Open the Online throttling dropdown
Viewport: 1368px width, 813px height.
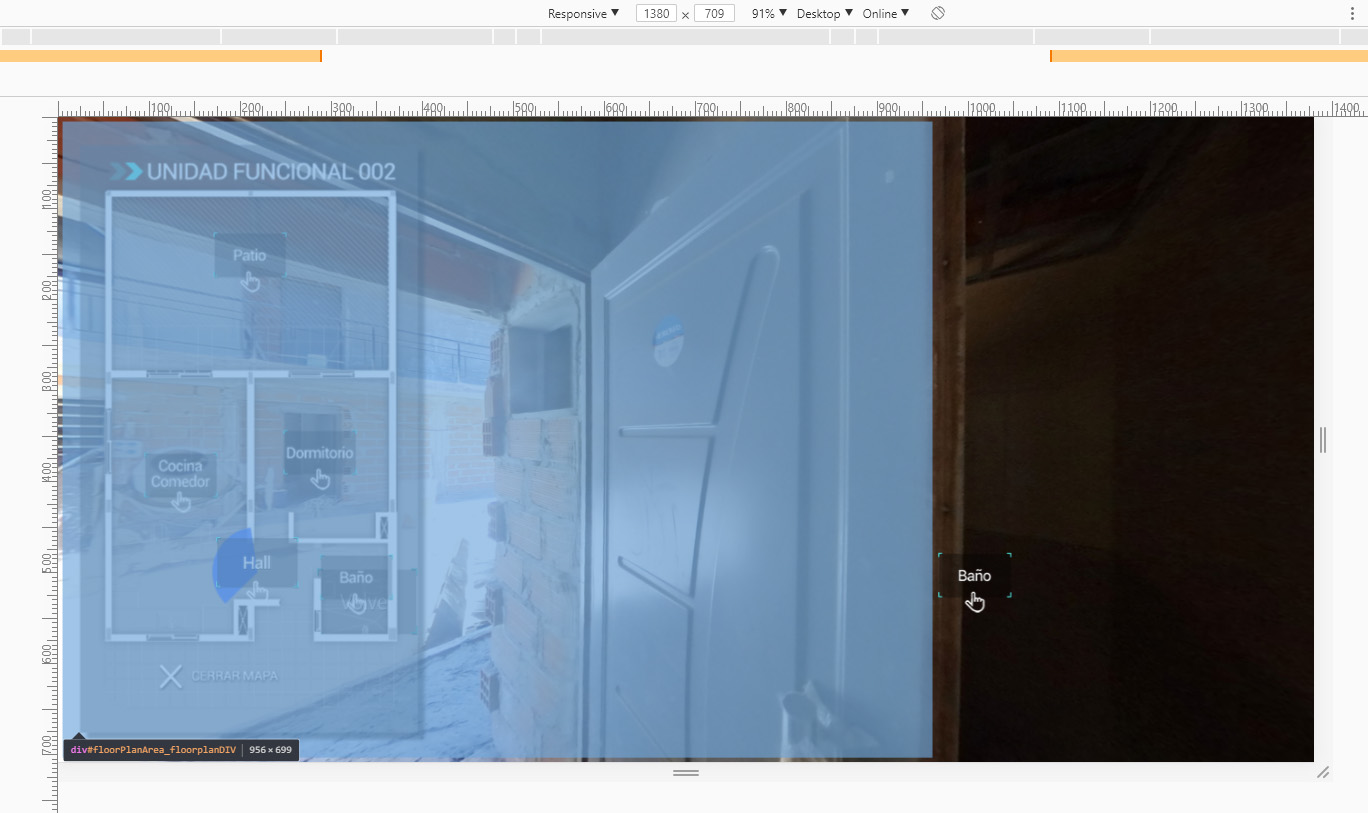coord(885,13)
